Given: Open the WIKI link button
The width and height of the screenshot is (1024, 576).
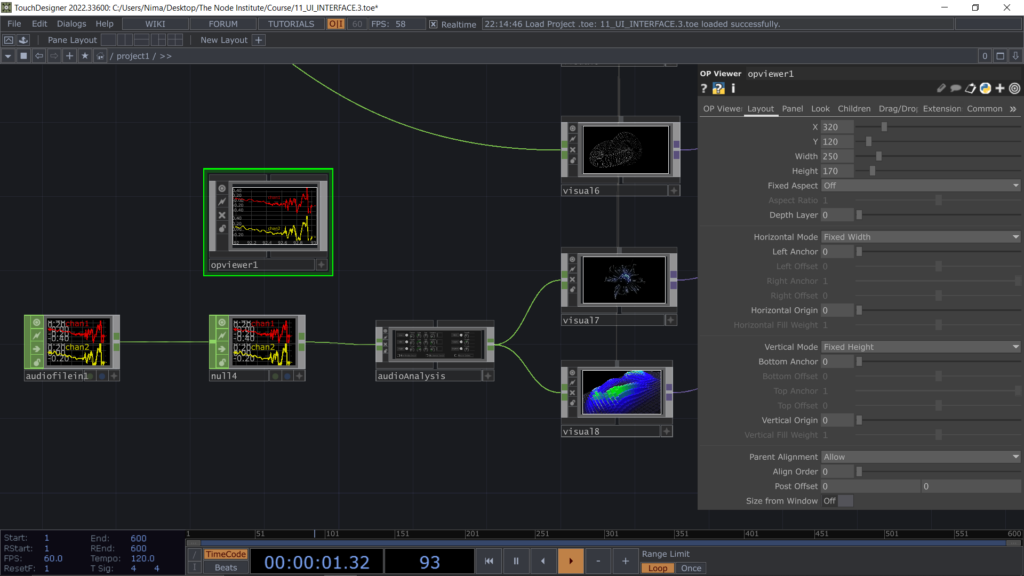Looking at the screenshot, I should (x=155, y=24).
